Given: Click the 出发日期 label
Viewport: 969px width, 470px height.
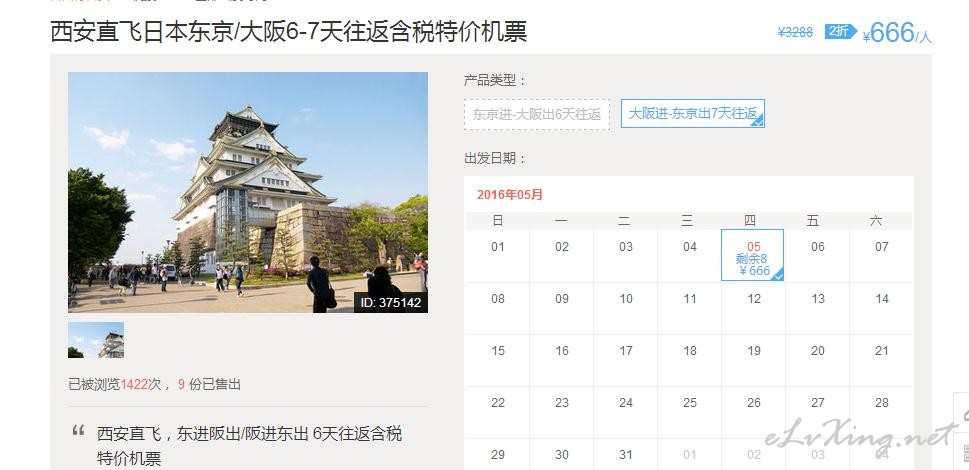Looking at the screenshot, I should point(494,158).
